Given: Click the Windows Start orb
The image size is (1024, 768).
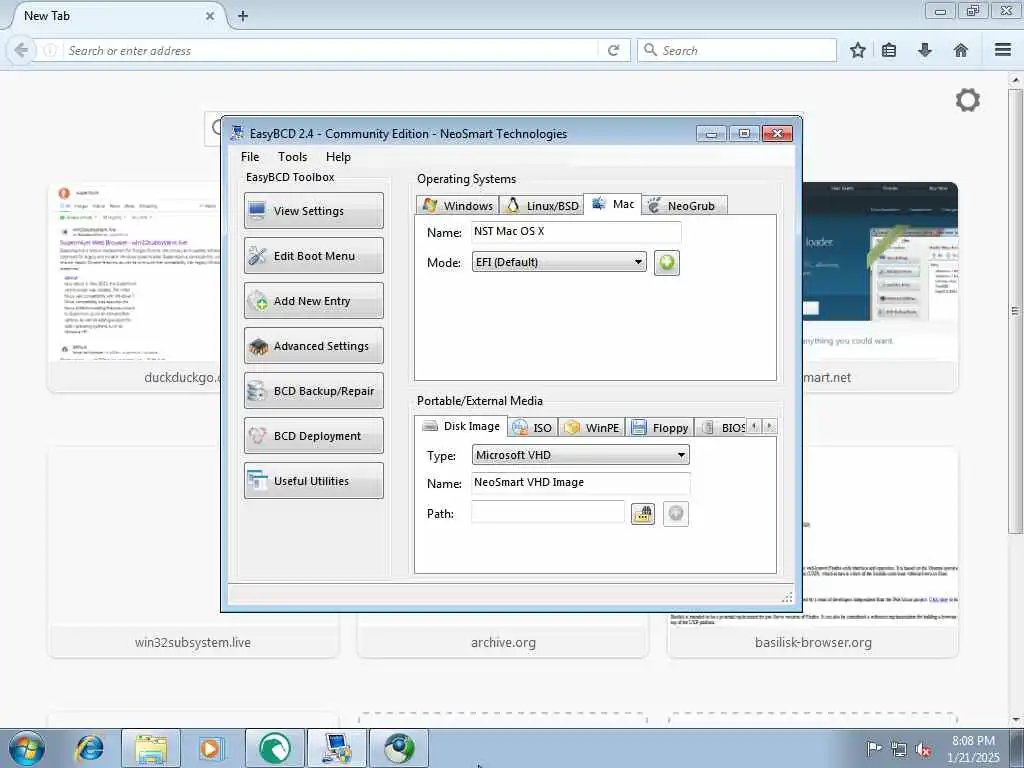Looking at the screenshot, I should [27, 748].
